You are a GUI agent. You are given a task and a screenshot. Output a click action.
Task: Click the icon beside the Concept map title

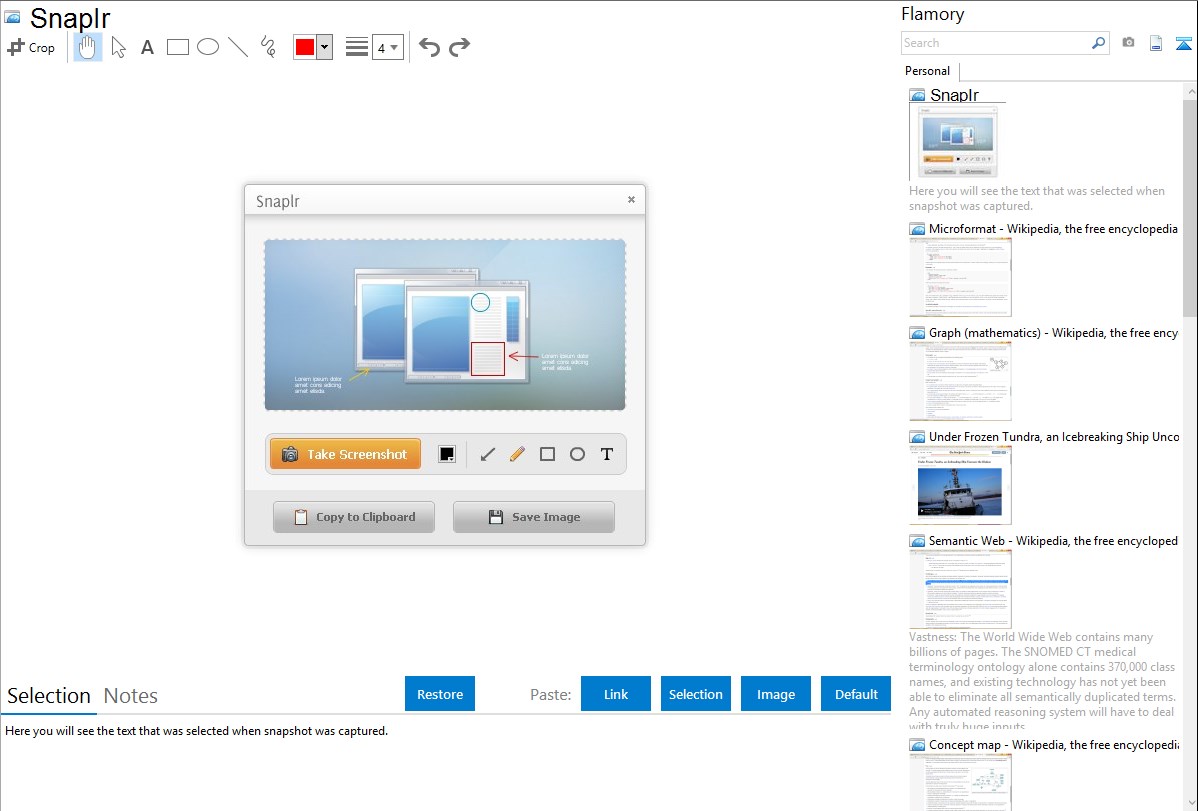(x=917, y=745)
